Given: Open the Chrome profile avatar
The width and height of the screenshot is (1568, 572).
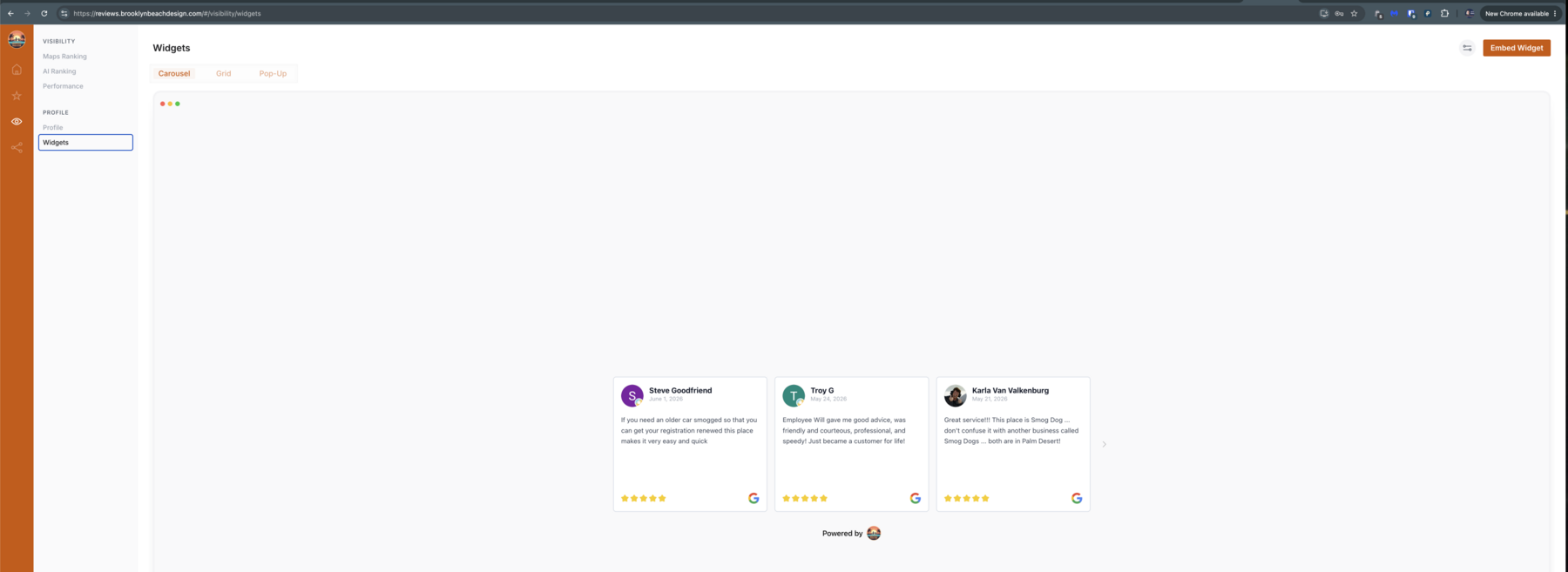Looking at the screenshot, I should pos(1470,14).
